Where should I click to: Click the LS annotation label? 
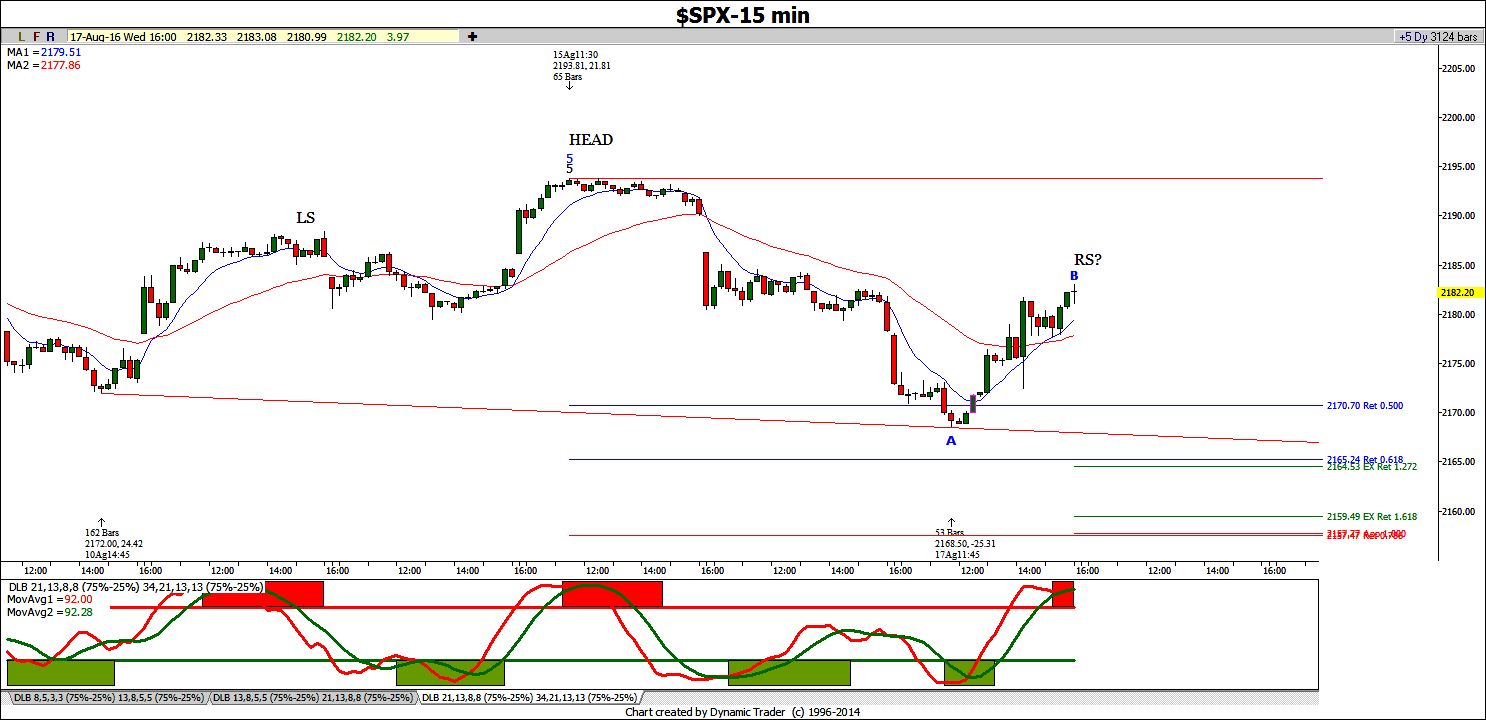pos(305,218)
